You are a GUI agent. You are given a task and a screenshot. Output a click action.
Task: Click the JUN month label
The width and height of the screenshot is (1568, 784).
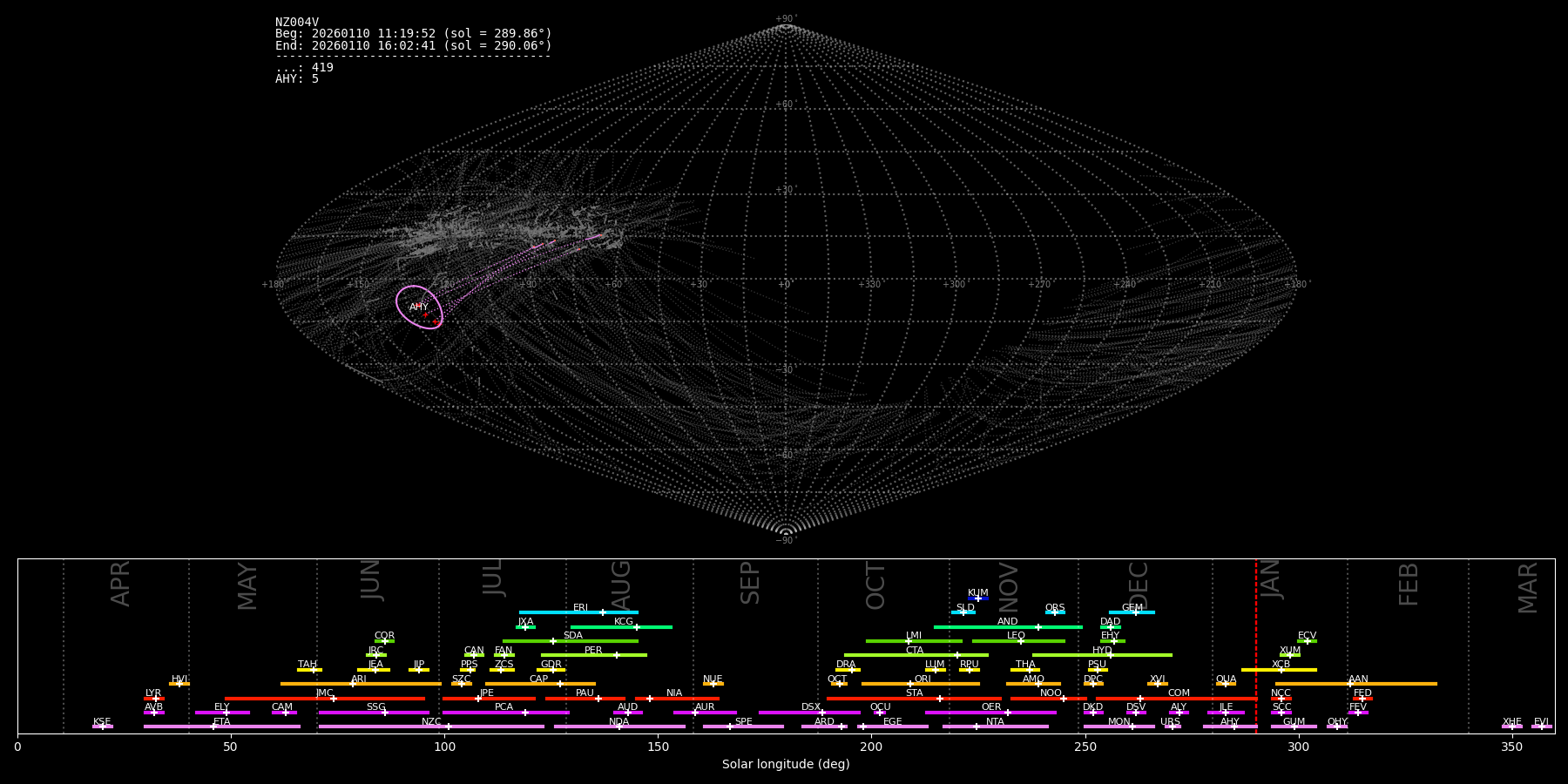click(x=371, y=580)
